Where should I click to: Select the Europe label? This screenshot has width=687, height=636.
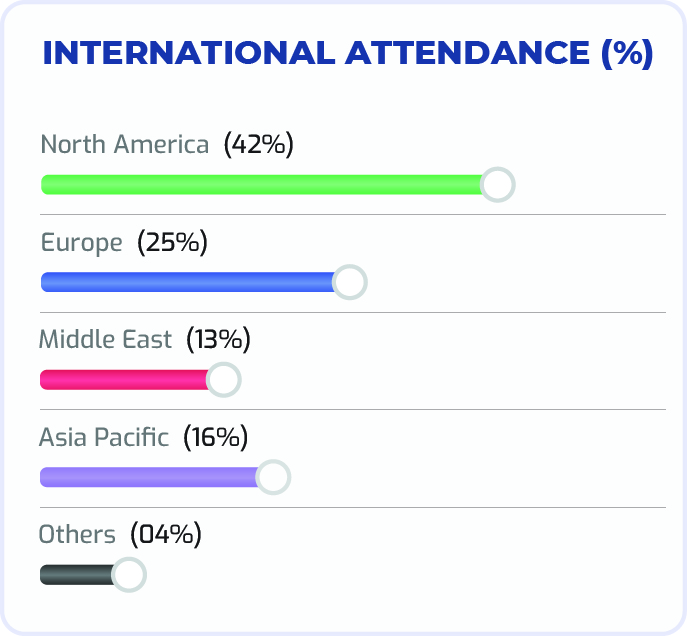81,243
